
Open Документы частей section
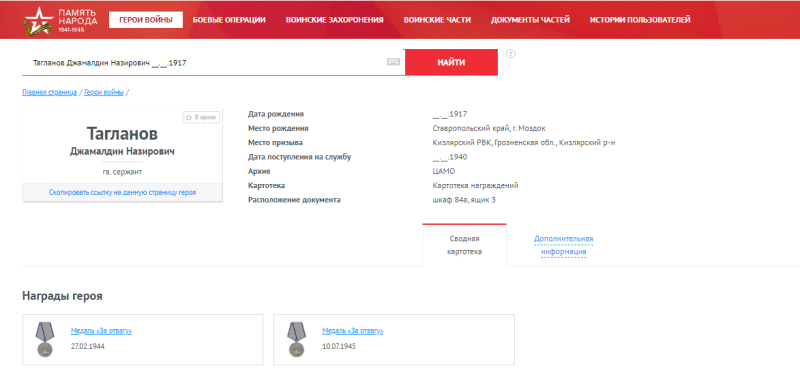click(530, 20)
